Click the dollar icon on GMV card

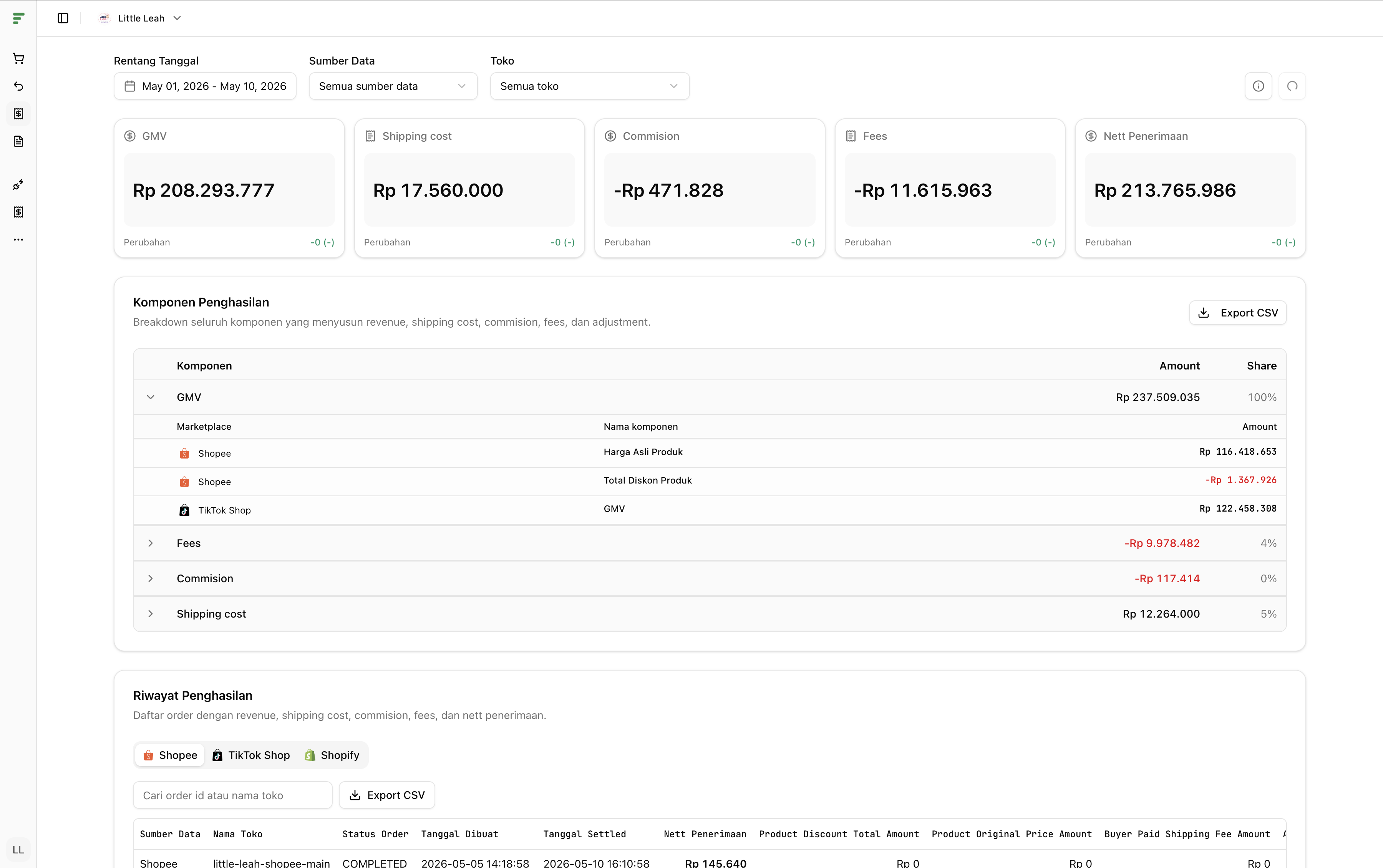point(130,136)
